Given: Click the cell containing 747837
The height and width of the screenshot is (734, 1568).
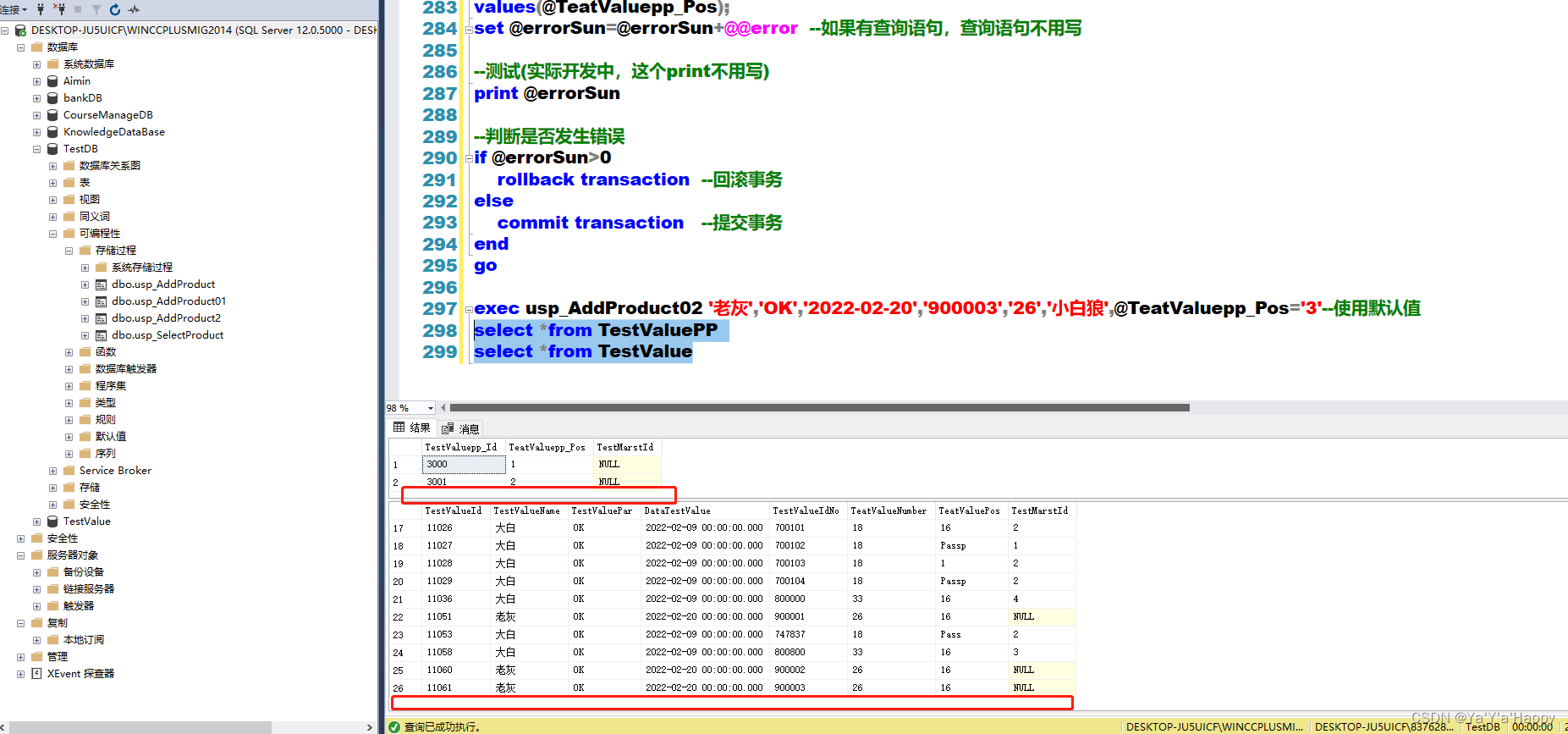Looking at the screenshot, I should [x=808, y=635].
